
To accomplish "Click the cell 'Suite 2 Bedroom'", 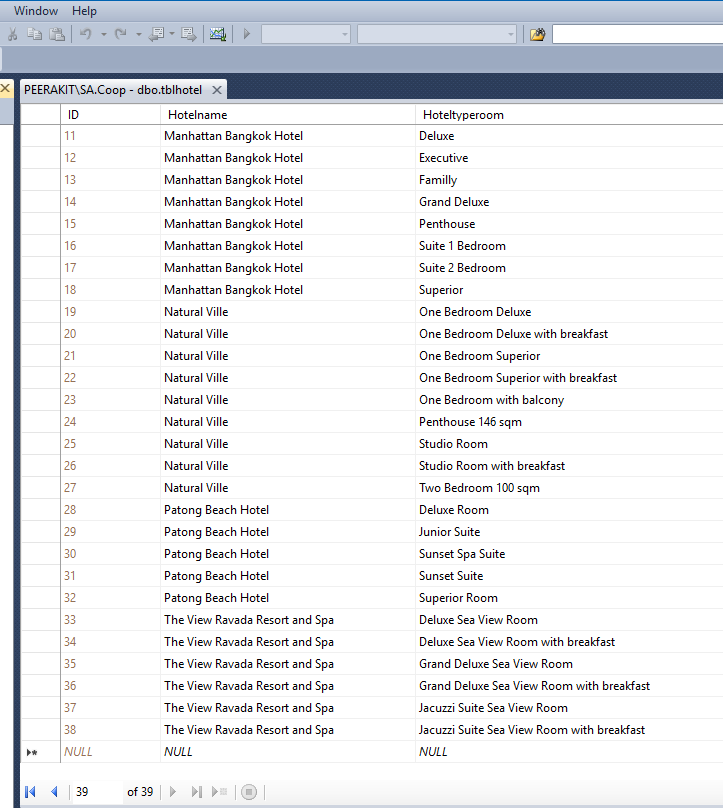I will [569, 268].
